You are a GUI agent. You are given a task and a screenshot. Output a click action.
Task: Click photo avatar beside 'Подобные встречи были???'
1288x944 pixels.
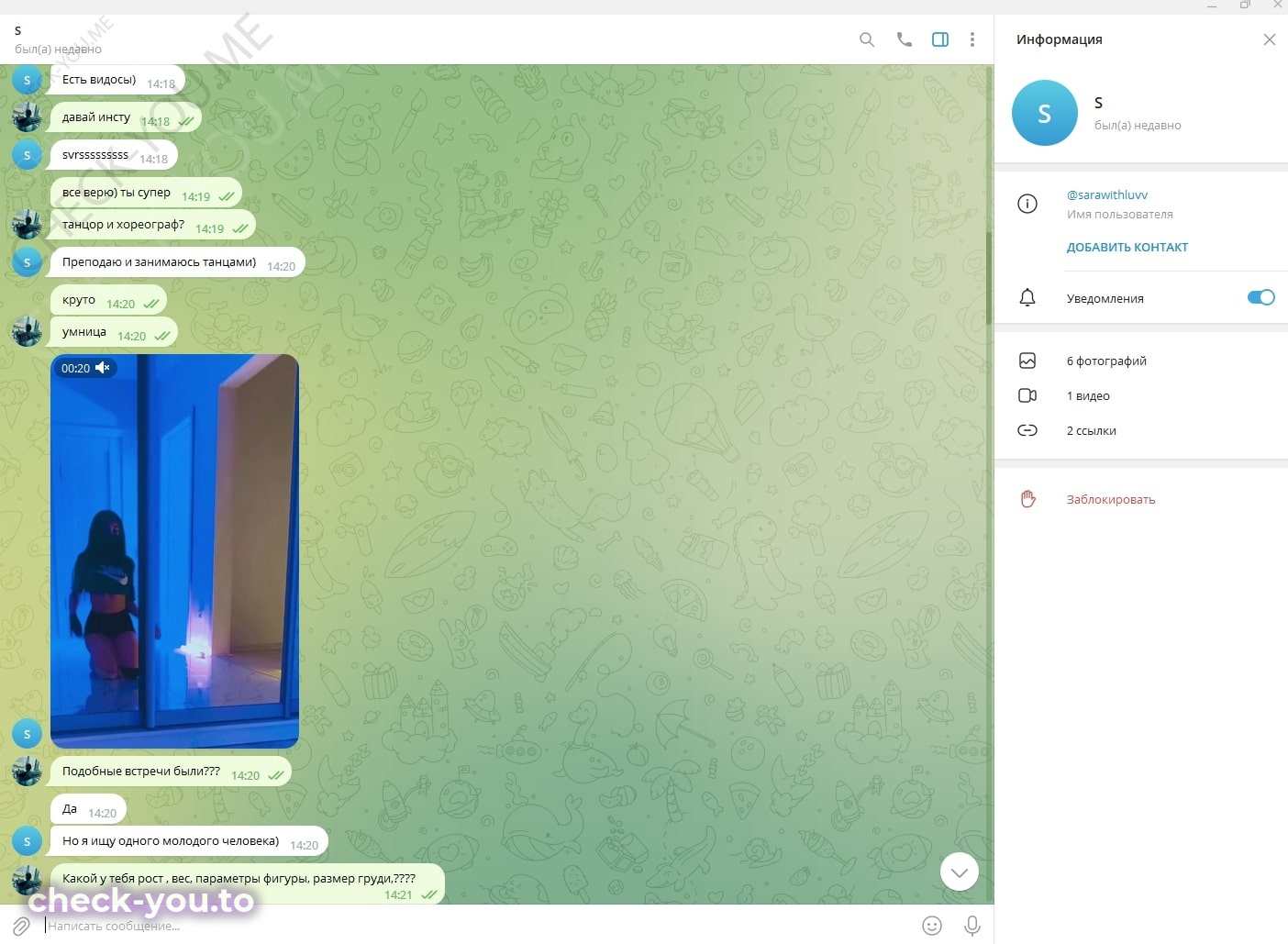coord(27,772)
